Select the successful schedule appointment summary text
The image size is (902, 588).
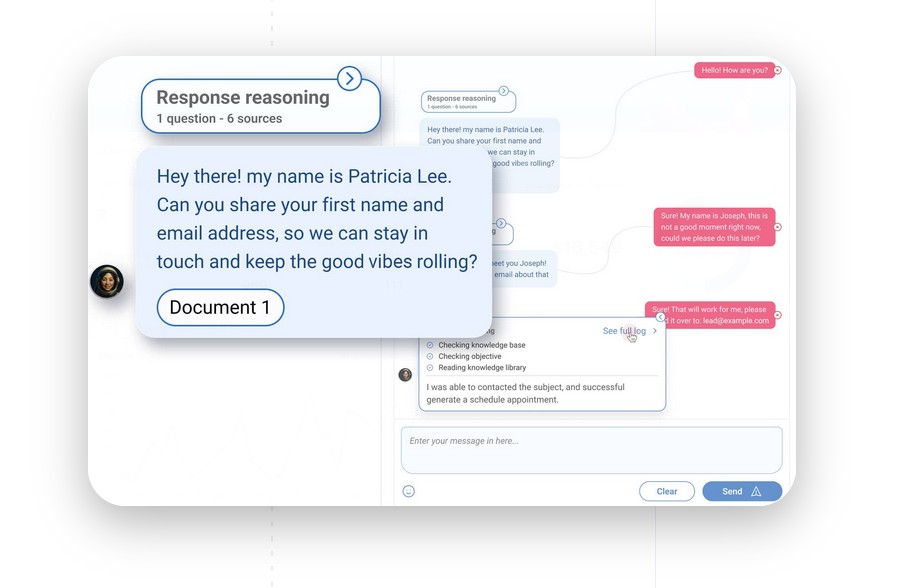click(x=525, y=394)
